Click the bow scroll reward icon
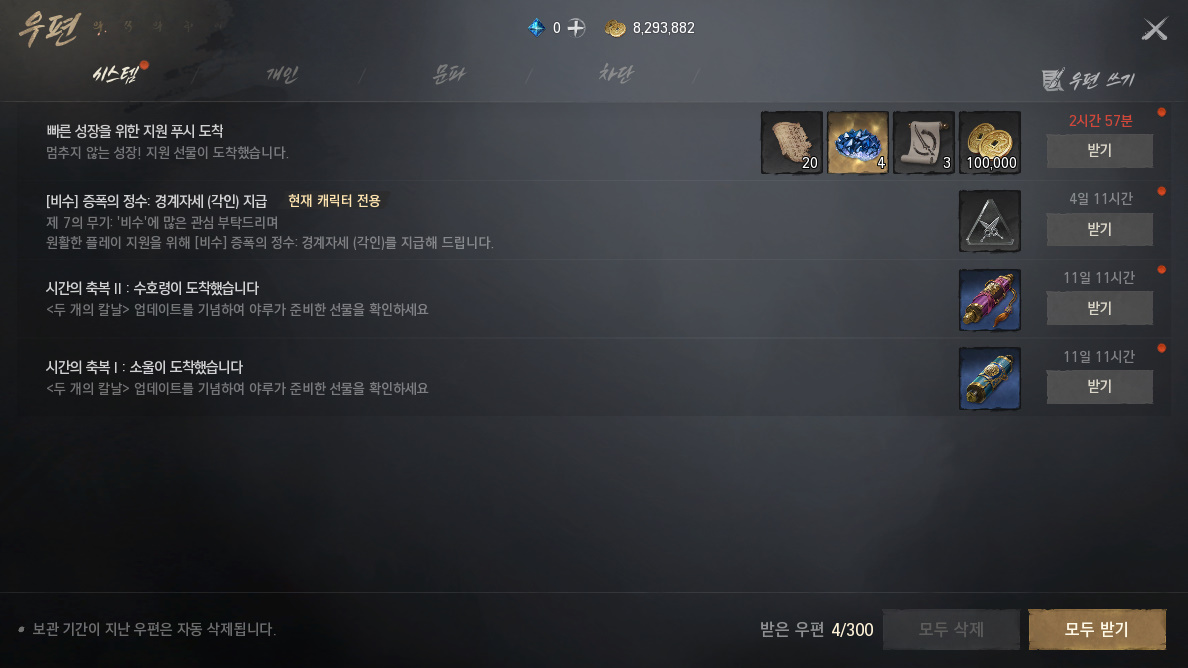The height and width of the screenshot is (668, 1188). (924, 142)
